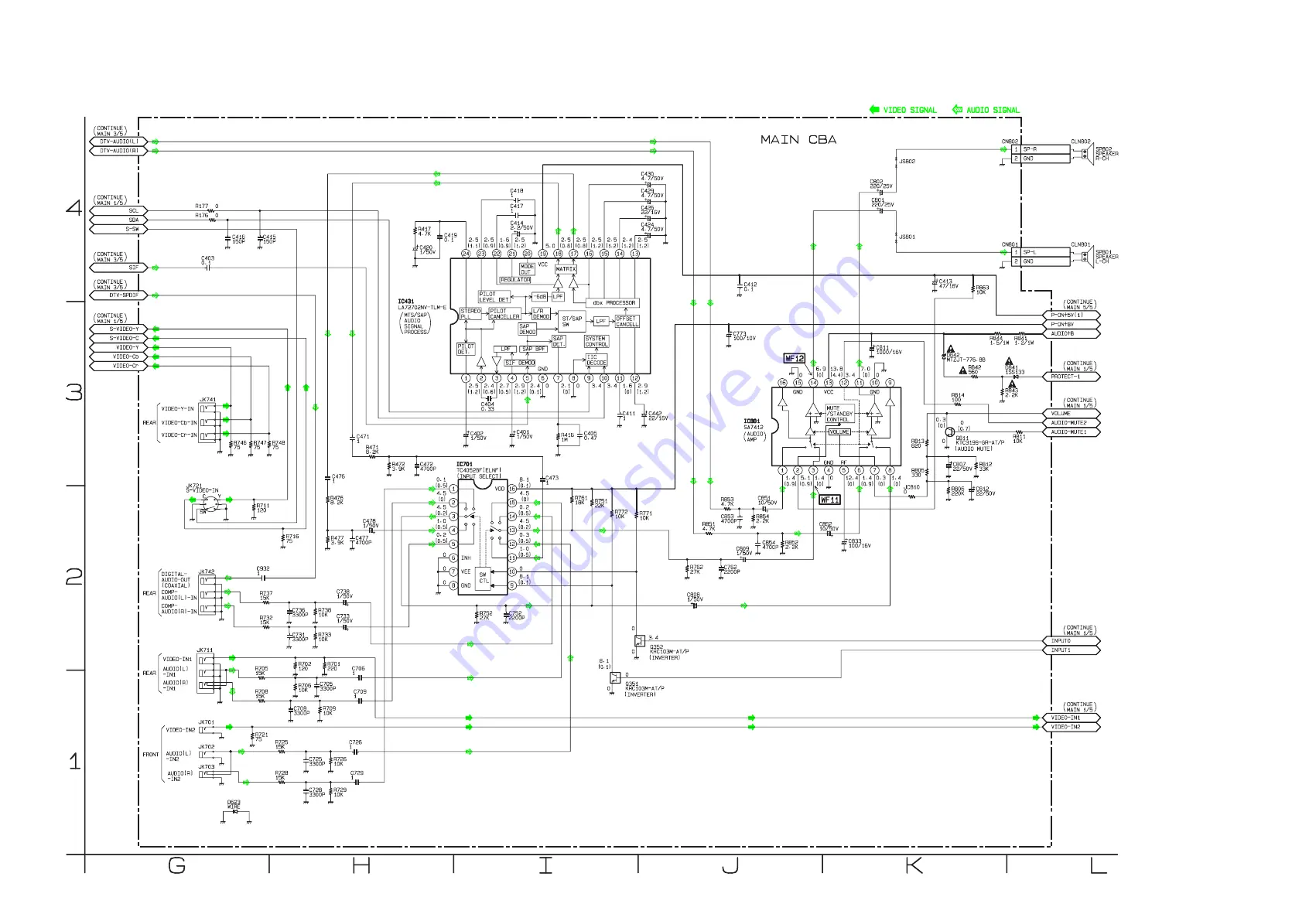Select the Q352 inverter transistor symbol
This screenshot has height=921, width=1316.
[639, 640]
